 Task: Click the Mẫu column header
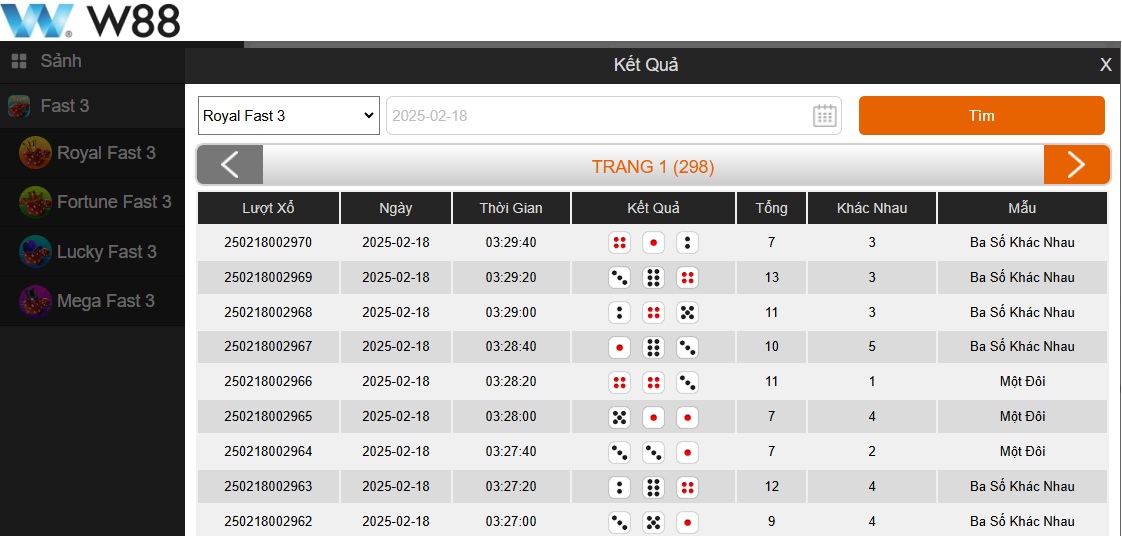tap(1022, 208)
